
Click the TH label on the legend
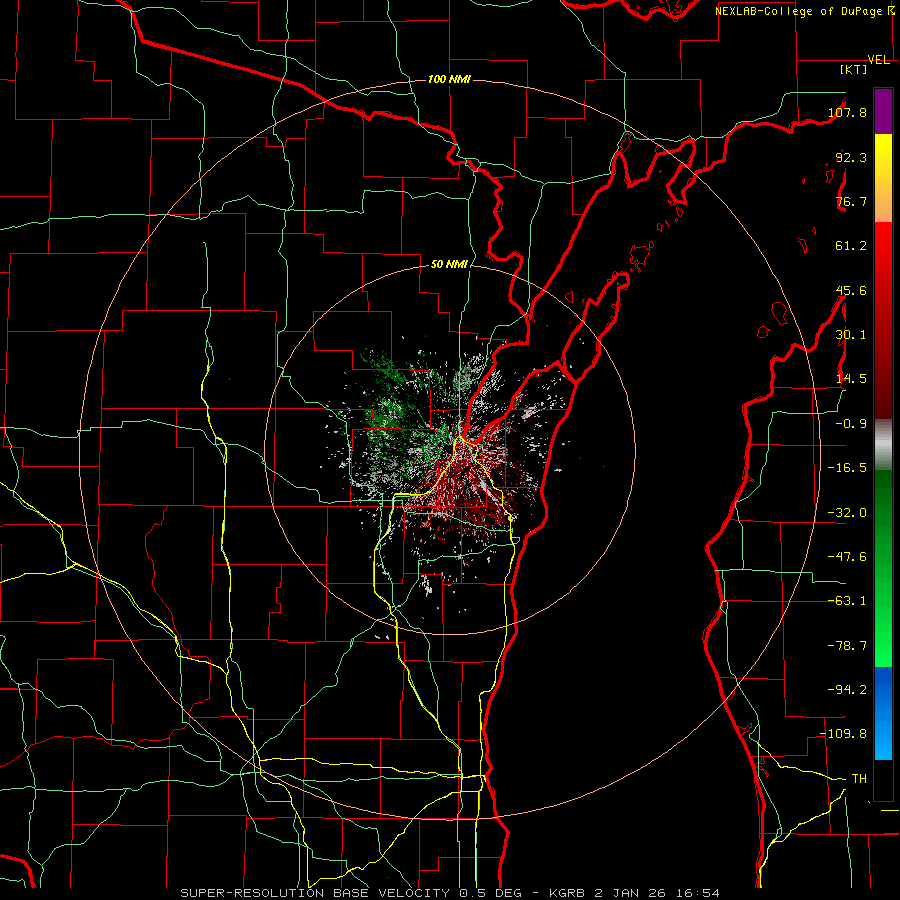tap(859, 779)
